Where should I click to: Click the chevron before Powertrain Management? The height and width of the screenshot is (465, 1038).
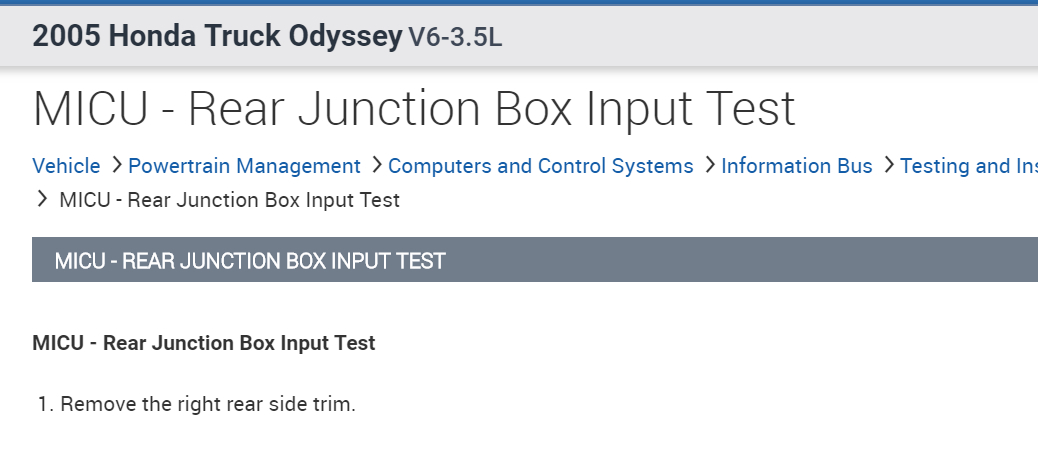[x=116, y=165]
